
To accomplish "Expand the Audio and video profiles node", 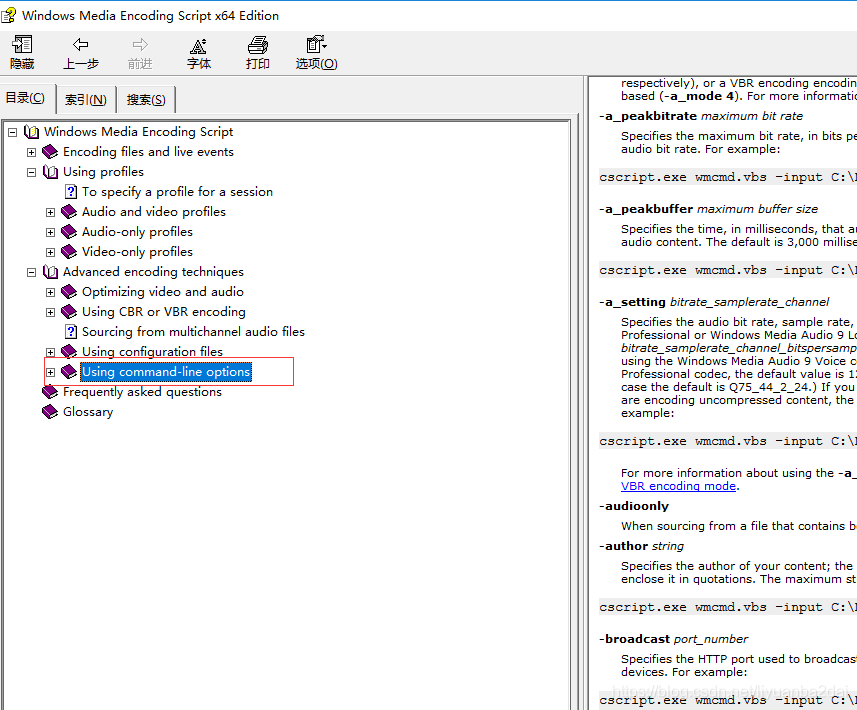I will click(50, 212).
